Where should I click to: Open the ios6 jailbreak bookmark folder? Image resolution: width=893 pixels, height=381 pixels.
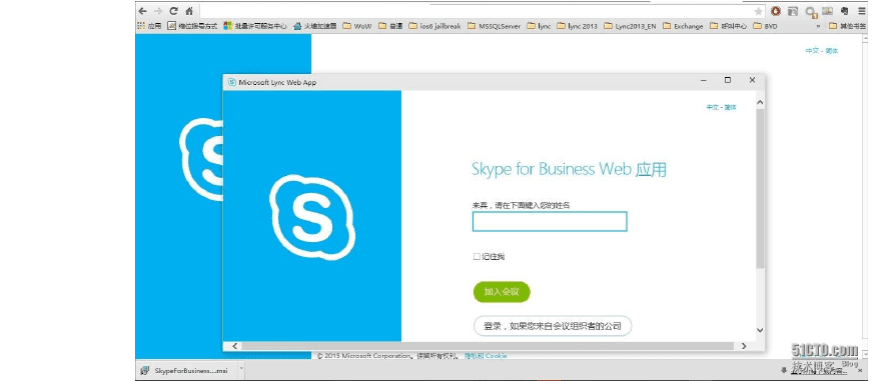coord(436,26)
